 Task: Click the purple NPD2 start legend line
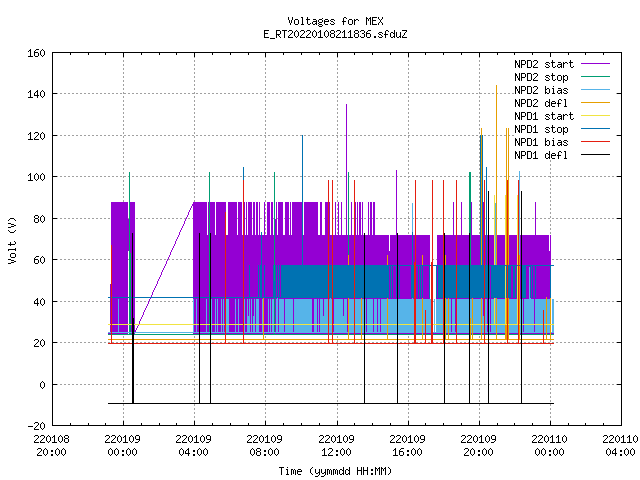(595, 64)
